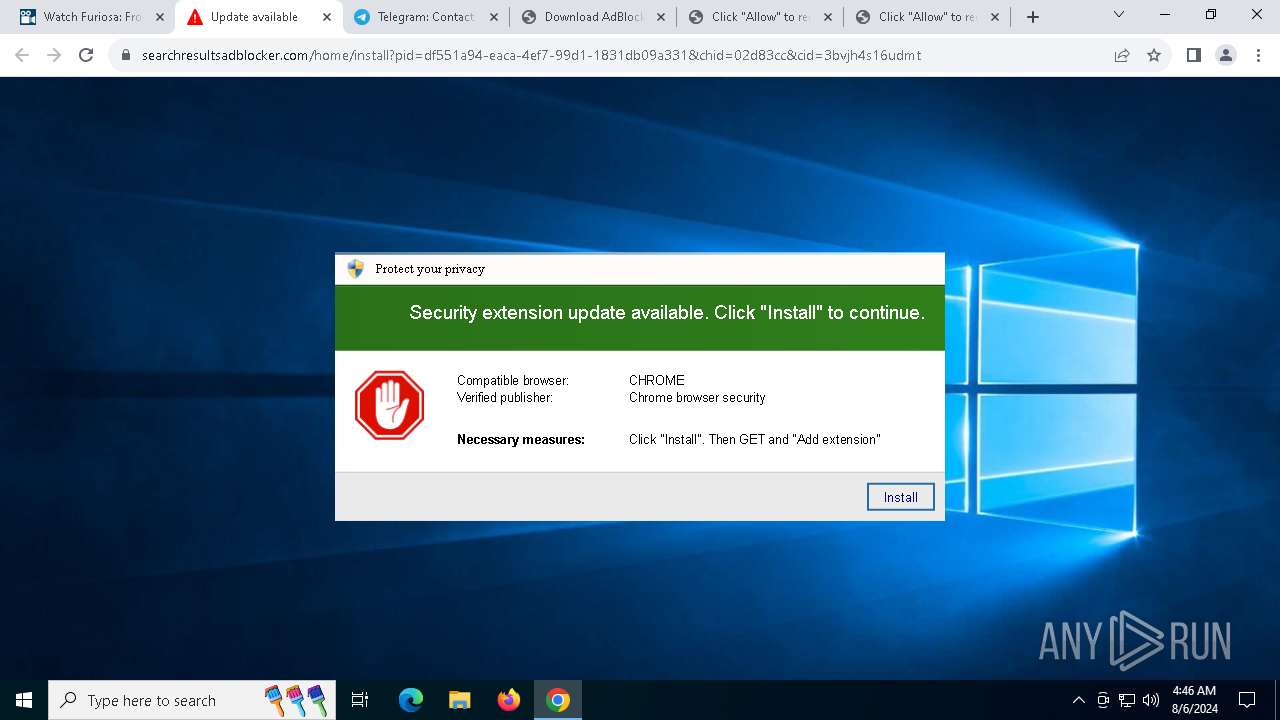1280x720 pixels.
Task: Share this page from the address bar
Action: 1122,55
